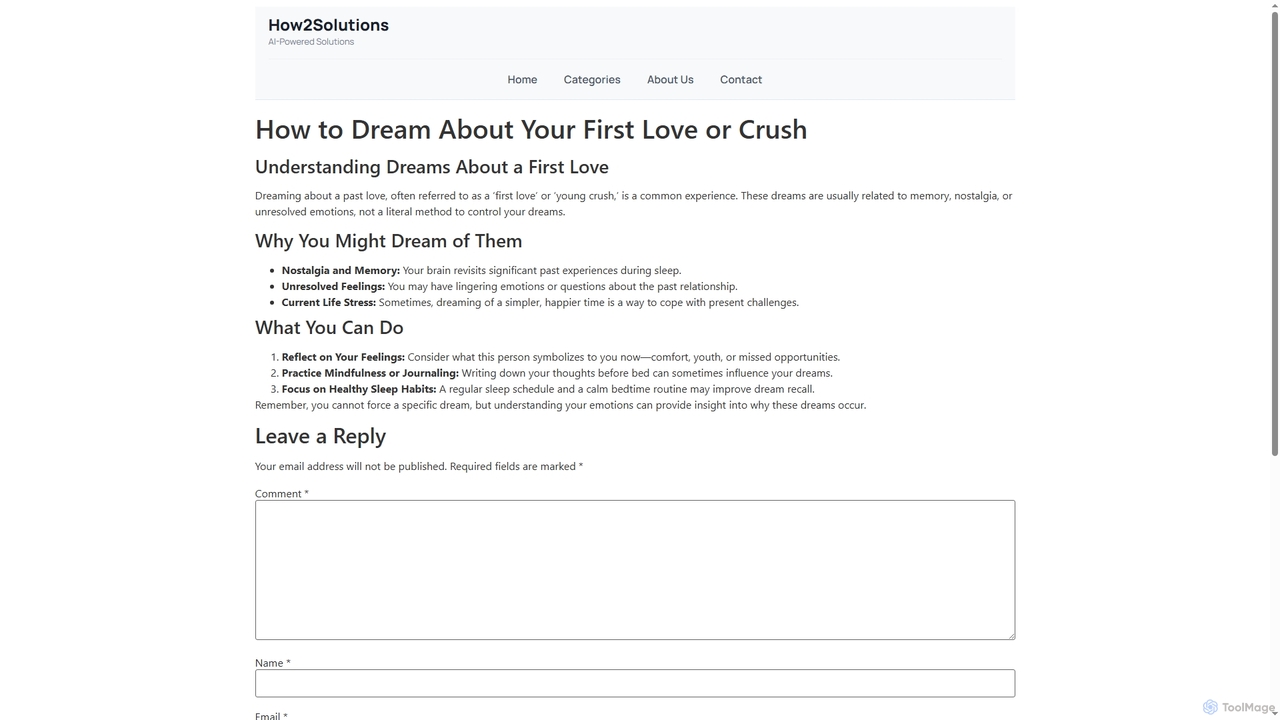1280x720 pixels.
Task: Click the 'Comment *' field label
Action: coord(282,494)
